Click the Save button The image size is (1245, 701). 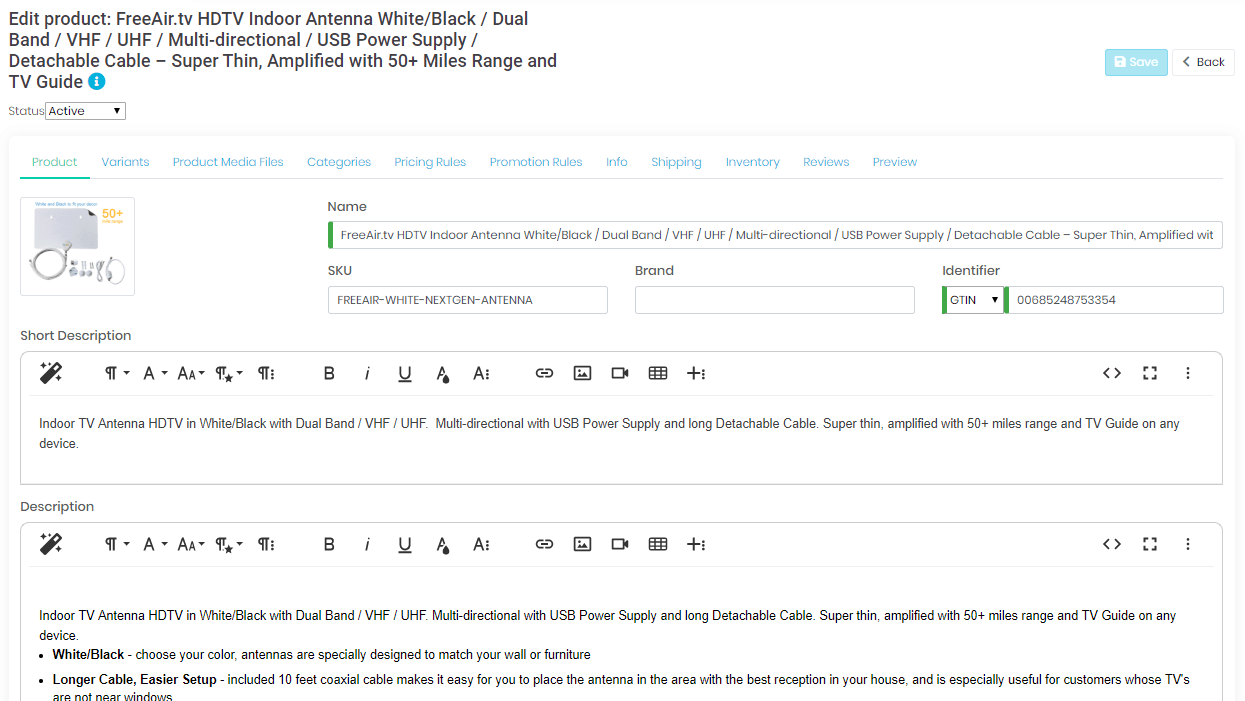[x=1136, y=62]
